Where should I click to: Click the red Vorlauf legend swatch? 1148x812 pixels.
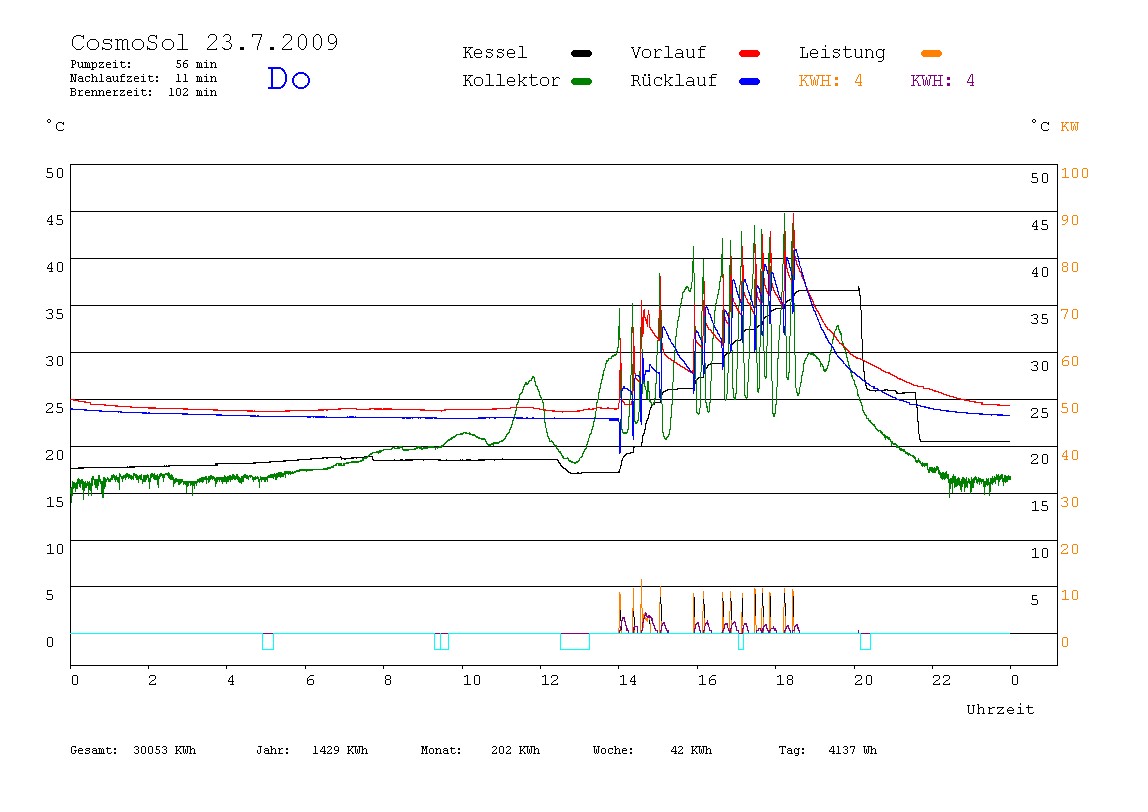(750, 53)
